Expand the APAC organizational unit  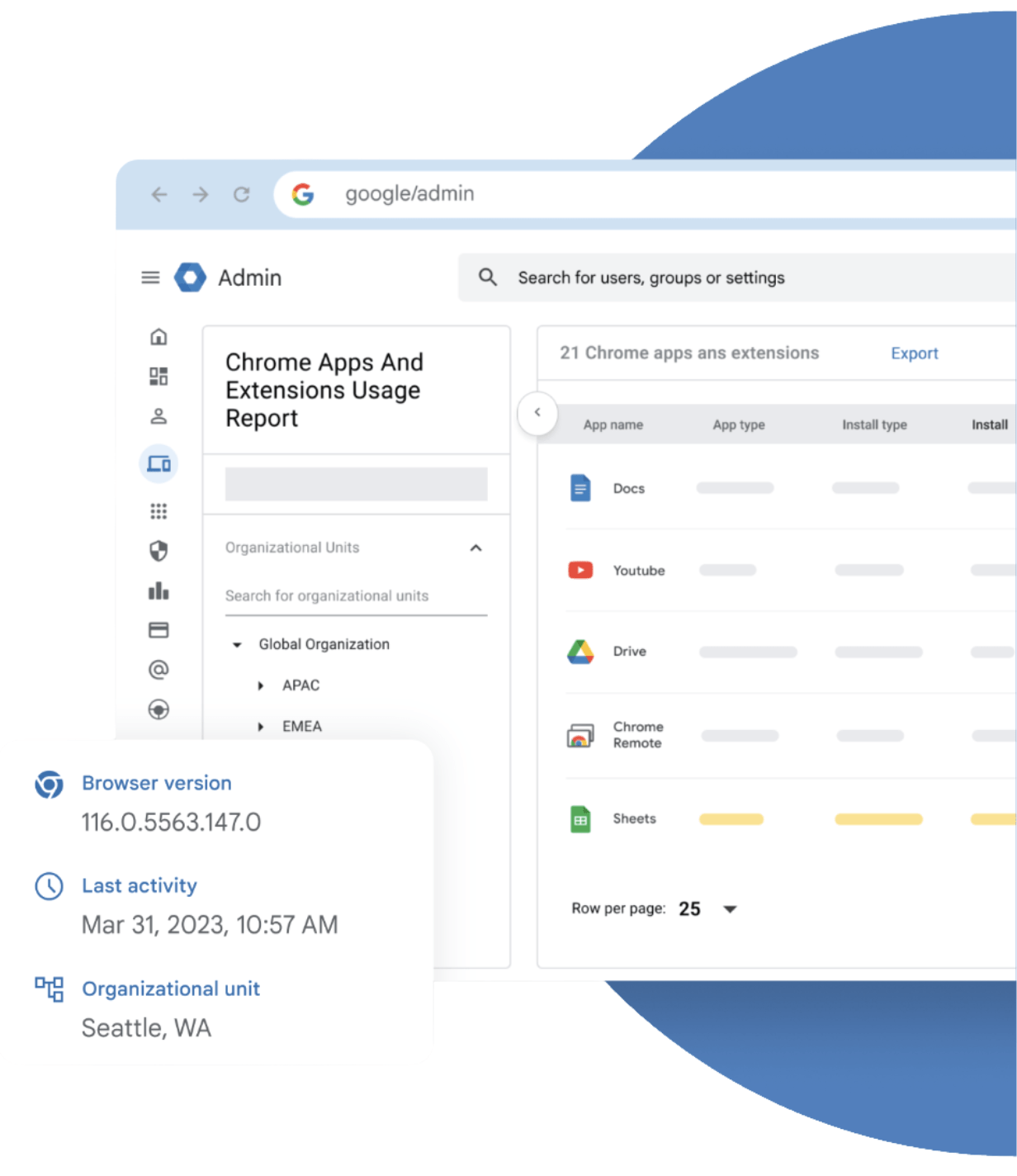point(261,686)
